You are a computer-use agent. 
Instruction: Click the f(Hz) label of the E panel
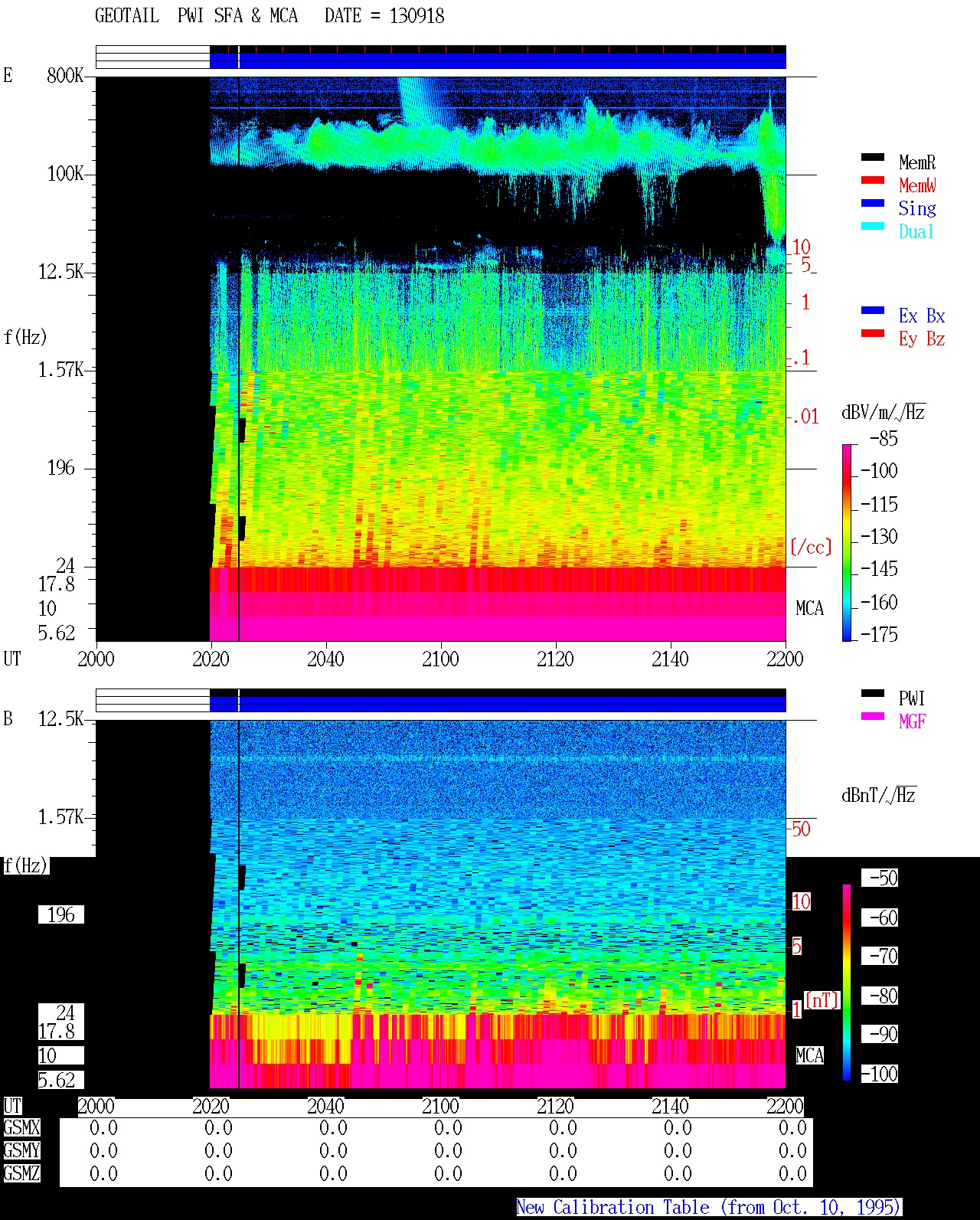(25, 336)
